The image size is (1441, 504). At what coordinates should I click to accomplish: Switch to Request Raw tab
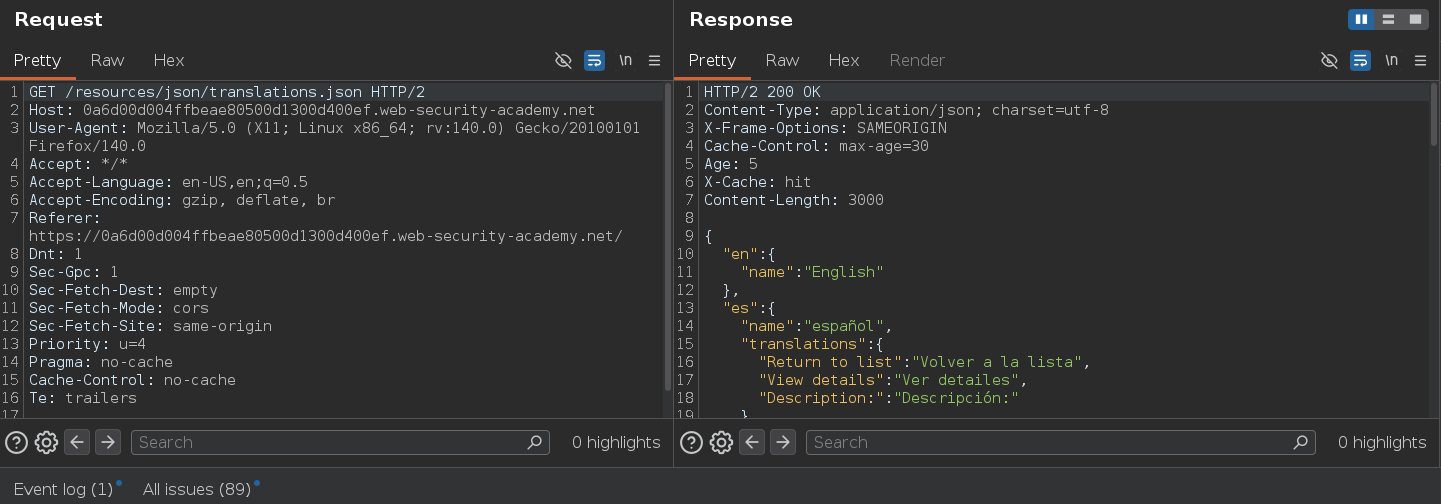pyautogui.click(x=107, y=61)
